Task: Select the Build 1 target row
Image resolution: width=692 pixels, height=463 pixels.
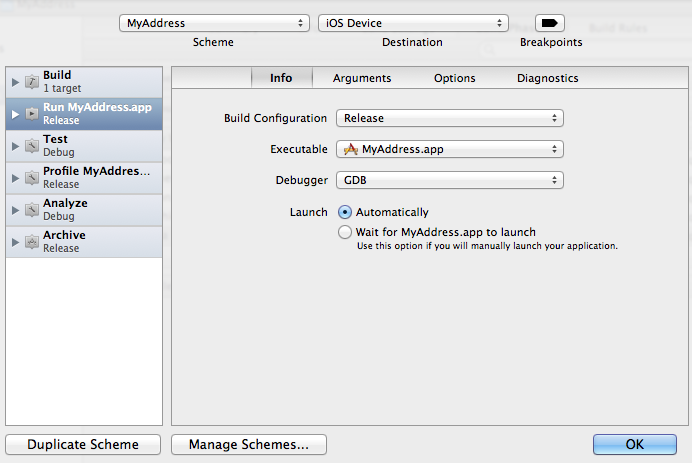Action: tap(84, 82)
